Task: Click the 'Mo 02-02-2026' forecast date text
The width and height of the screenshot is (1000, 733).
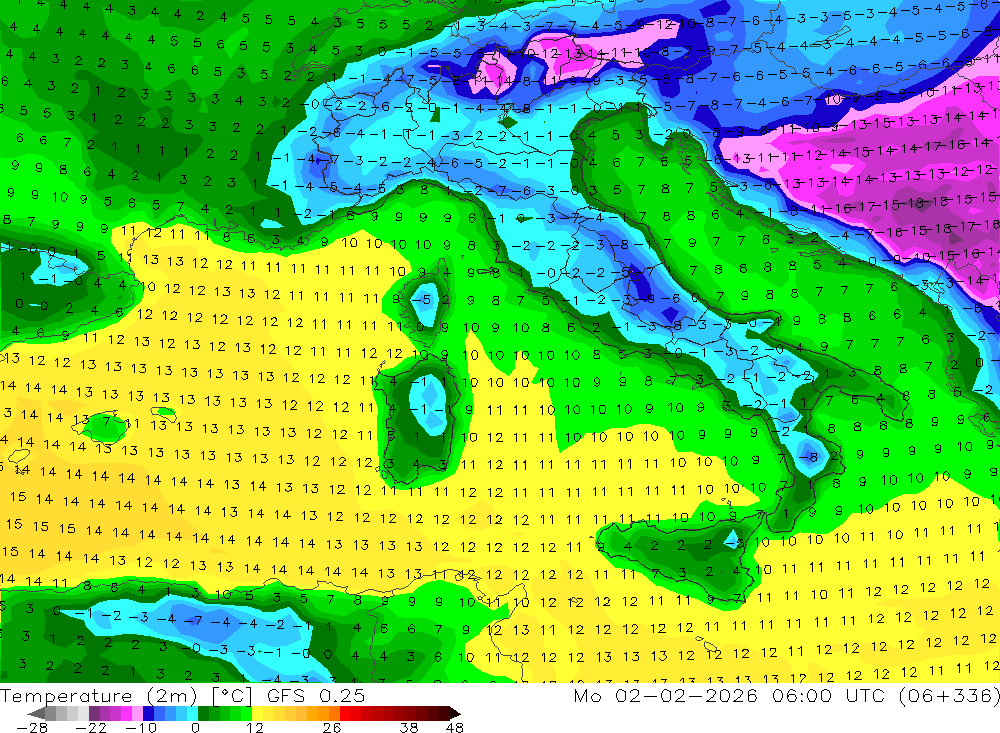Action: pos(665,695)
